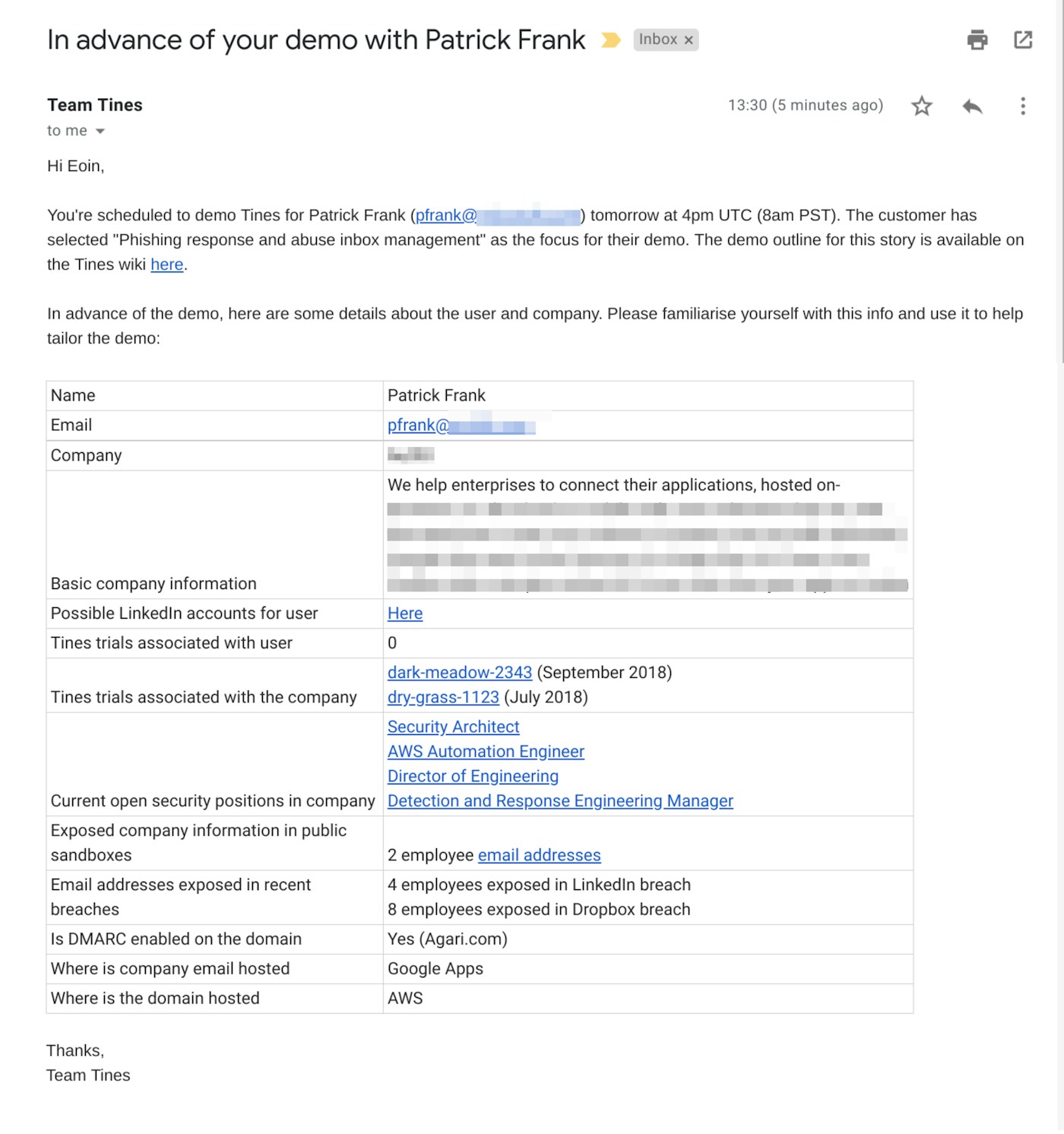Star the Team Tines message
The width and height of the screenshot is (1064, 1134).
pos(922,106)
